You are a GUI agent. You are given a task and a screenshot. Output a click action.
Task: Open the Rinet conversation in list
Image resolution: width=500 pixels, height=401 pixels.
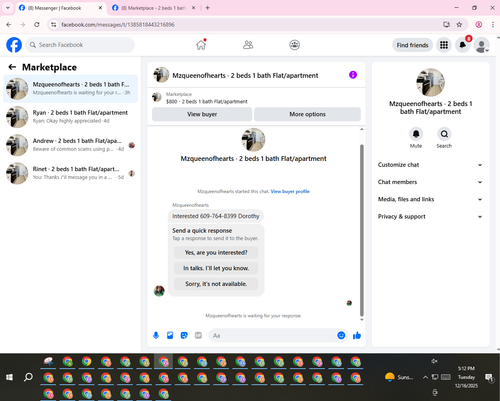tap(70, 173)
